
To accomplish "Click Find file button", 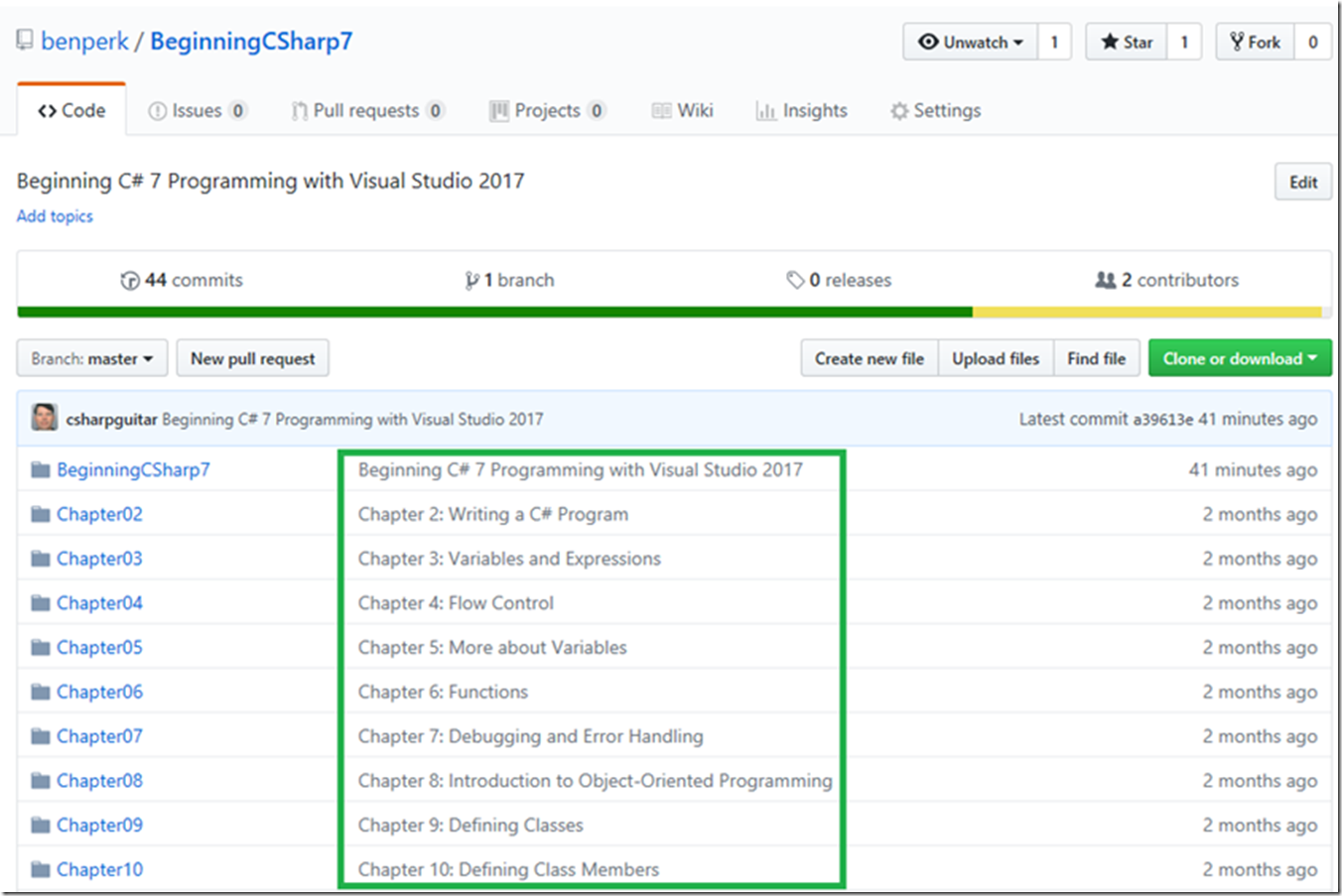I will click(1097, 358).
